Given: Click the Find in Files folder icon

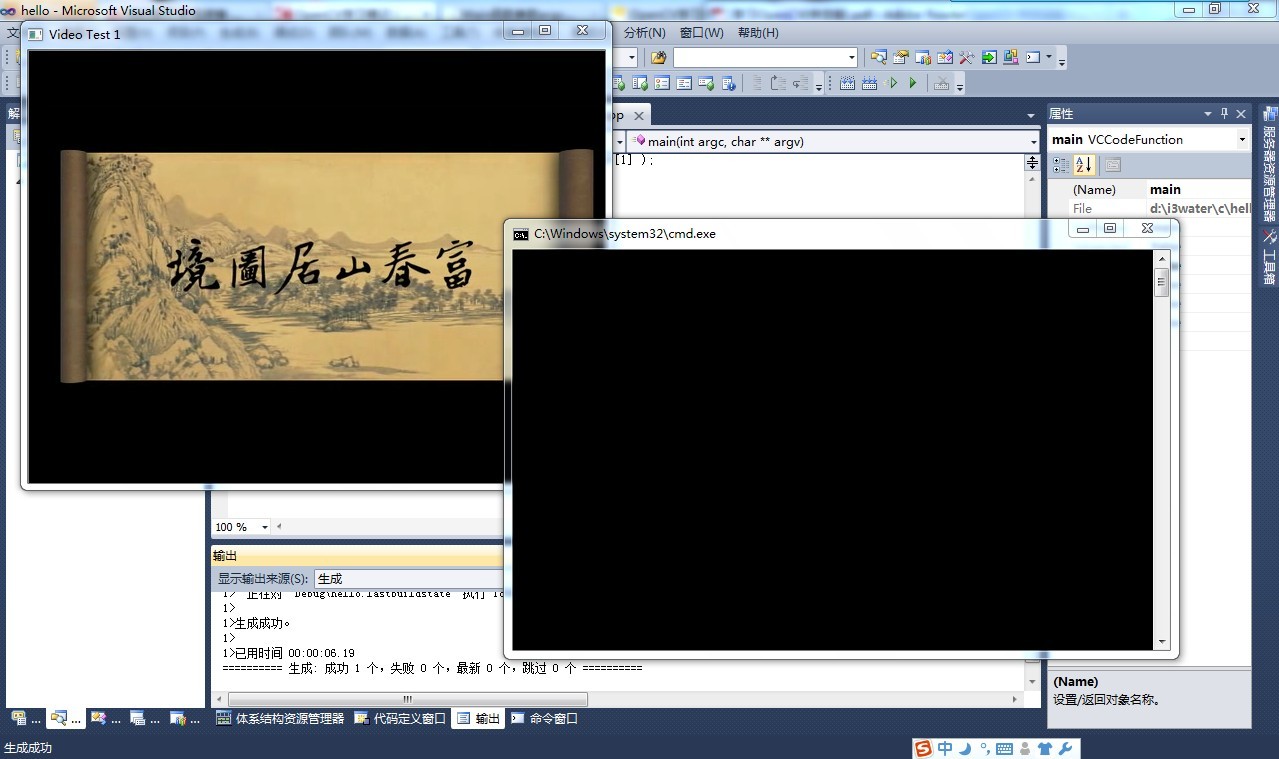Looking at the screenshot, I should pos(658,58).
